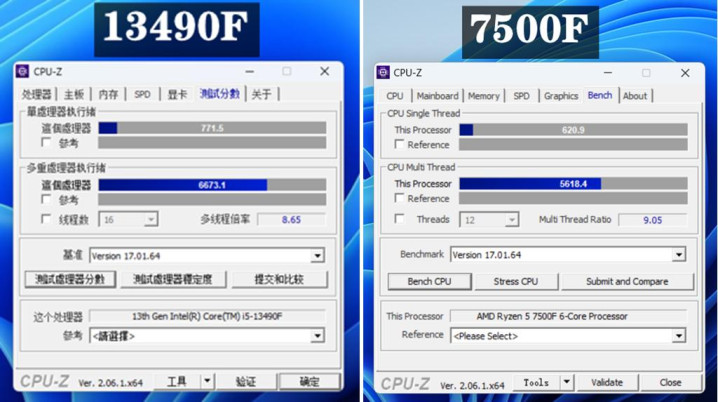Expand Tools arrow dropdown in right window

click(x=566, y=382)
